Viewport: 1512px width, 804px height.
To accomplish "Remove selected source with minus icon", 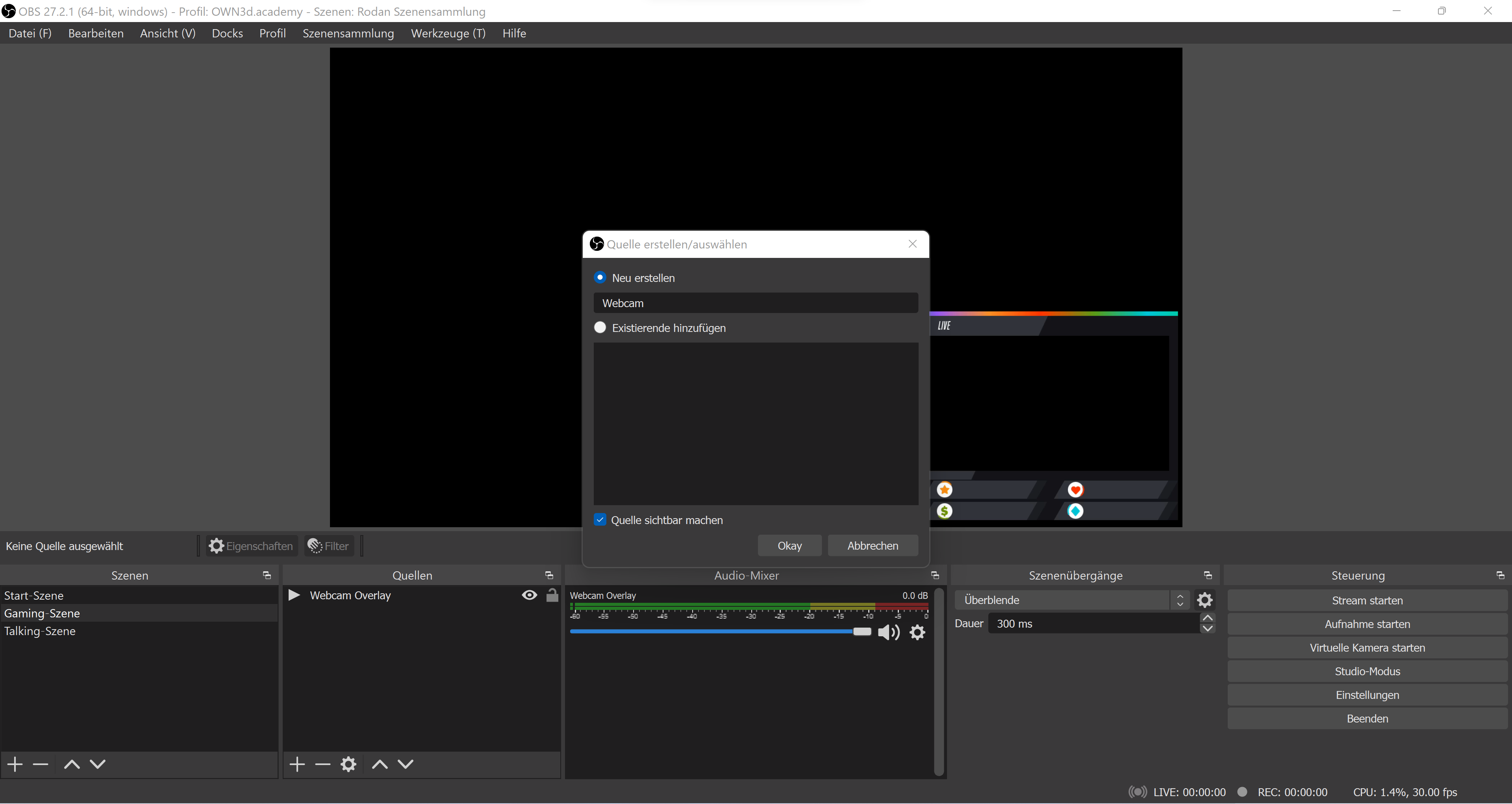I will pos(323,764).
